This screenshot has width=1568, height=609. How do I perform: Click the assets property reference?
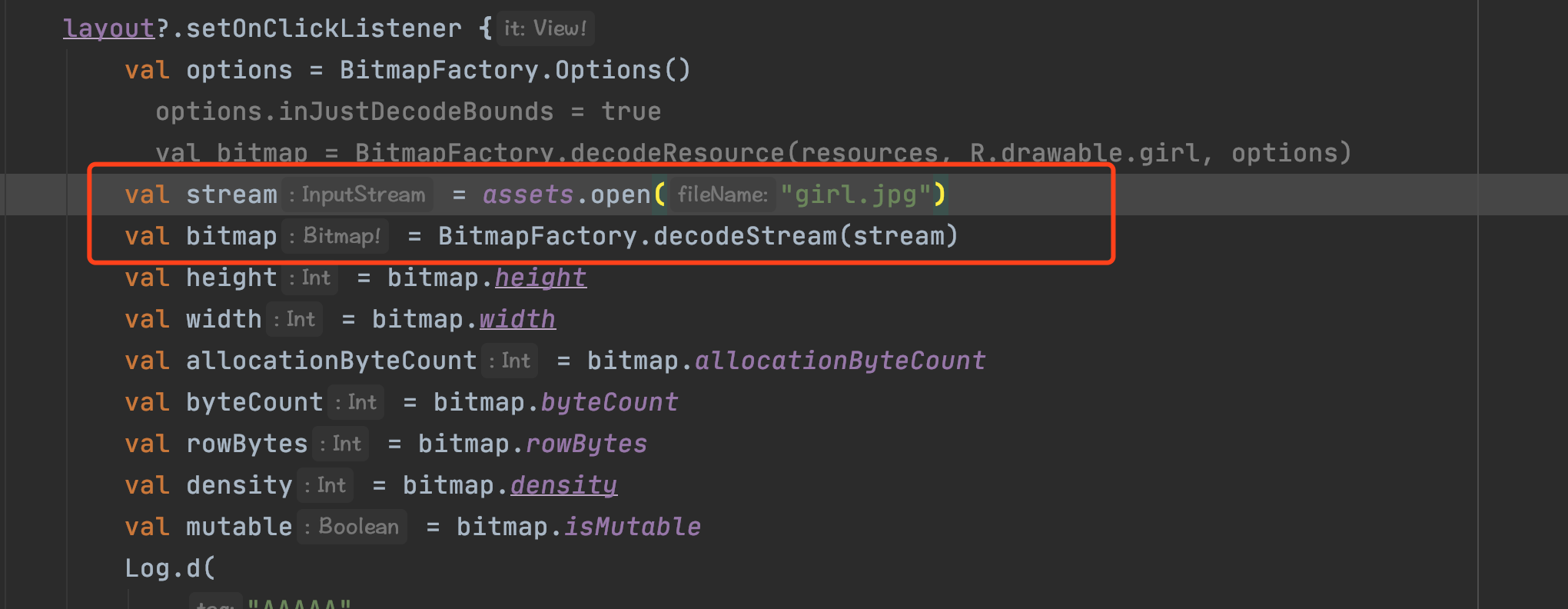tap(528, 195)
